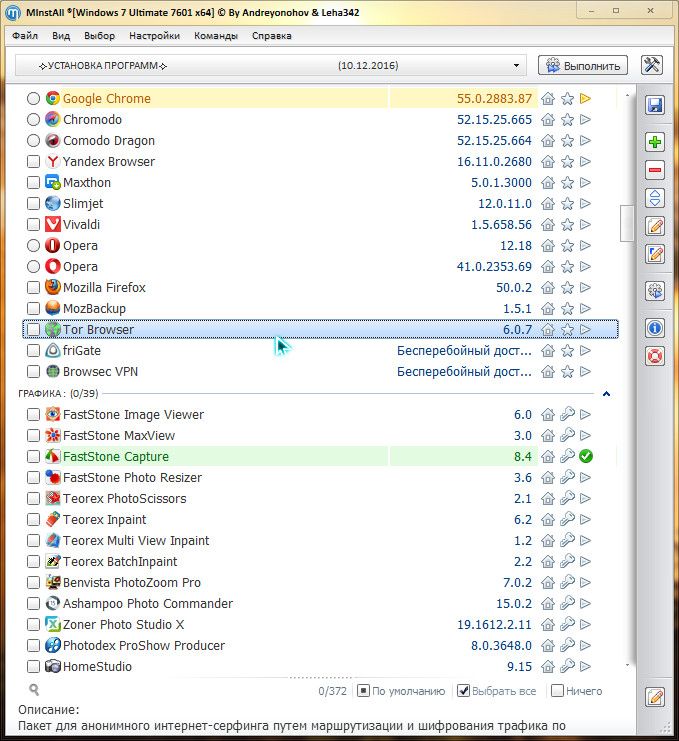Viewport: 679px width, 741px height.
Task: Click play arrow in Vivaldi row
Action: click(585, 224)
